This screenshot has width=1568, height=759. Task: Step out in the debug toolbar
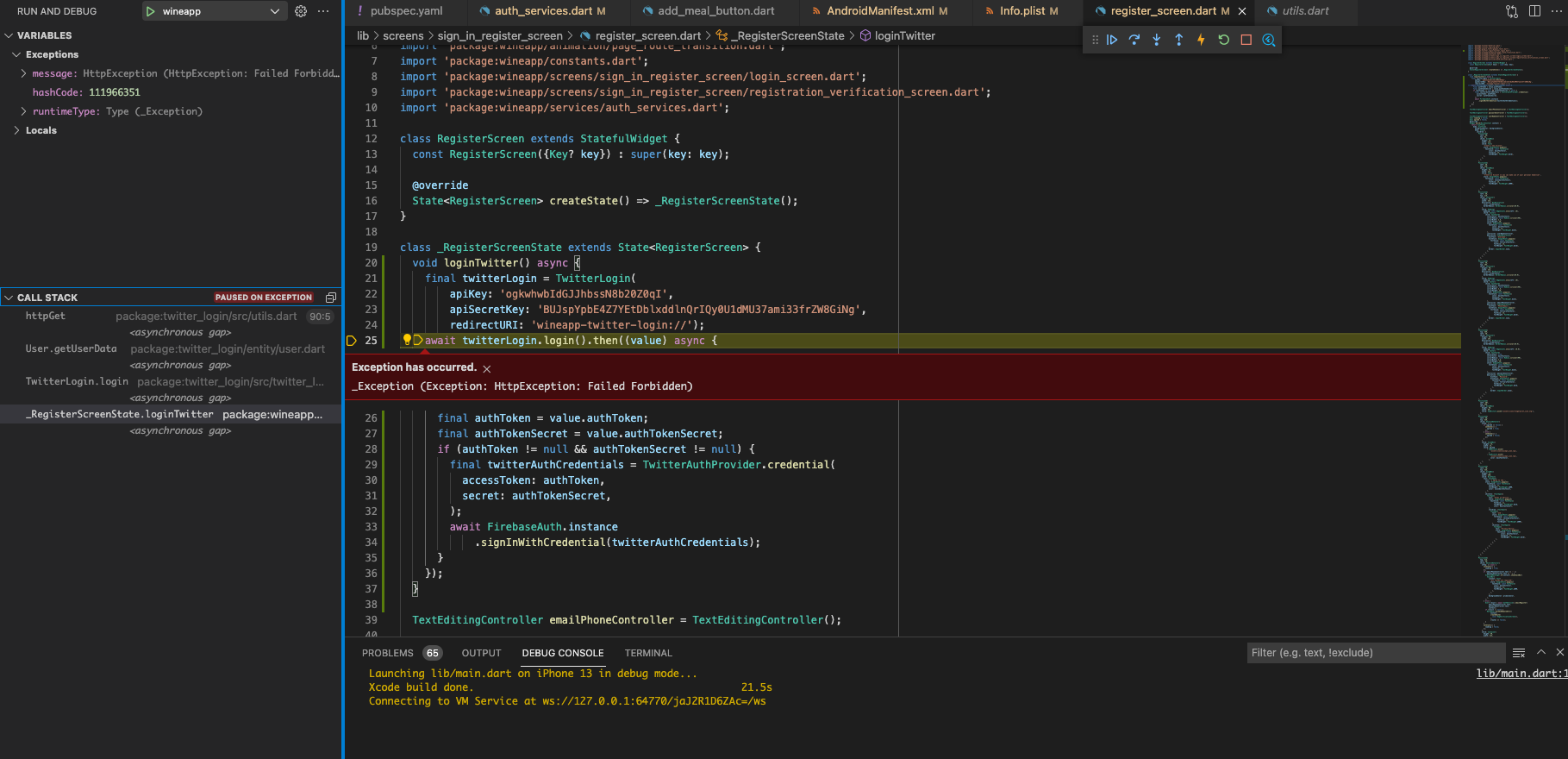[x=1179, y=40]
